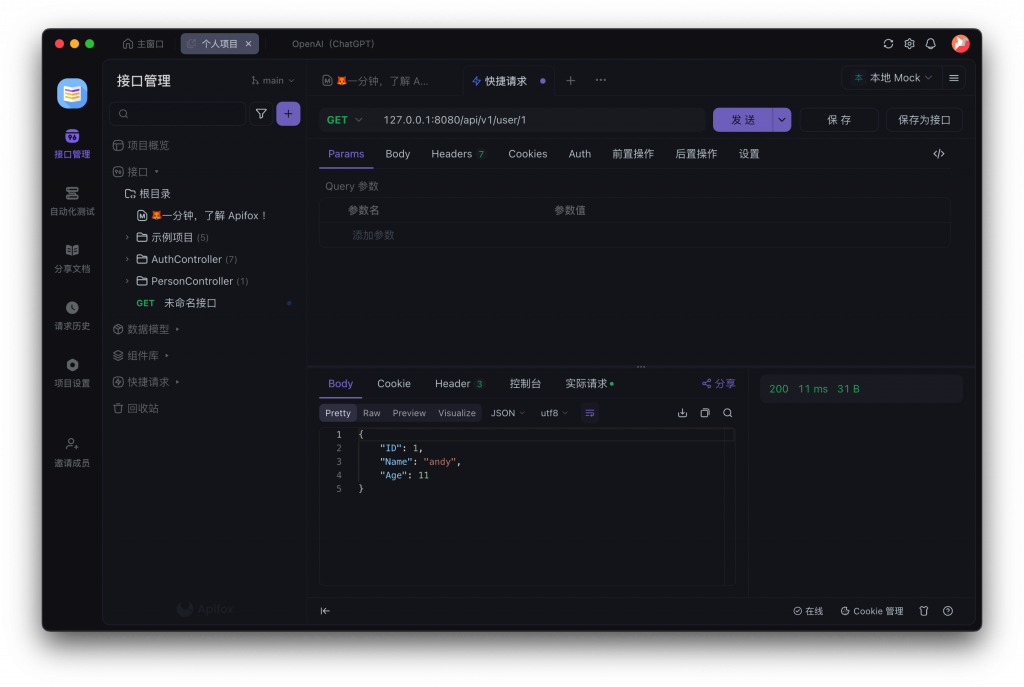1024x687 pixels.
Task: Open the GET method dropdown
Action: 344,120
